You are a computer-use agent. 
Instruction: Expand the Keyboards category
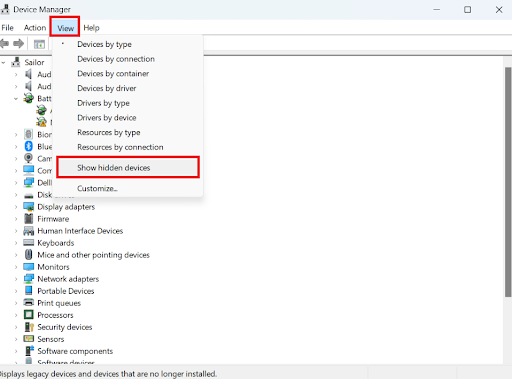16,243
